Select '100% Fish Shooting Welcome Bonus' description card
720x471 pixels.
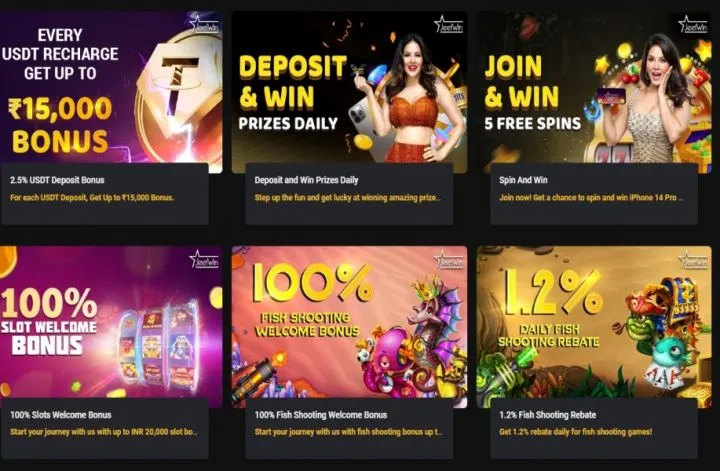(349, 428)
